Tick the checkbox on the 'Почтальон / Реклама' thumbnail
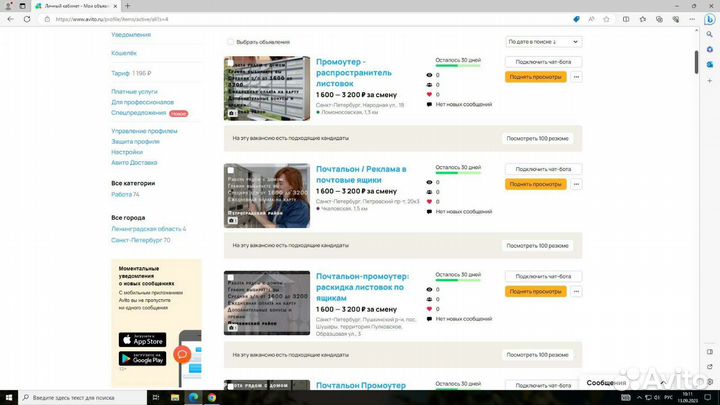Image resolution: width=720 pixels, height=405 pixels. pyautogui.click(x=230, y=171)
